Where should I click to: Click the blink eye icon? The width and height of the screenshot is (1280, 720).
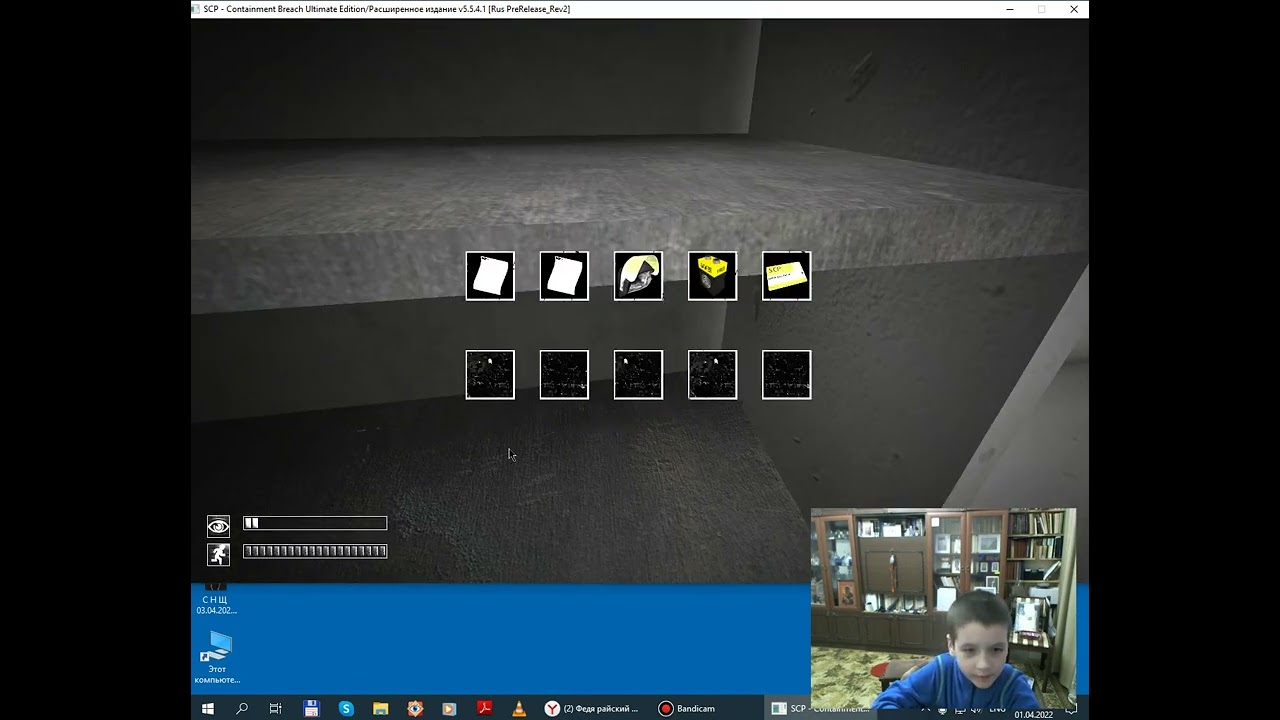[218, 526]
